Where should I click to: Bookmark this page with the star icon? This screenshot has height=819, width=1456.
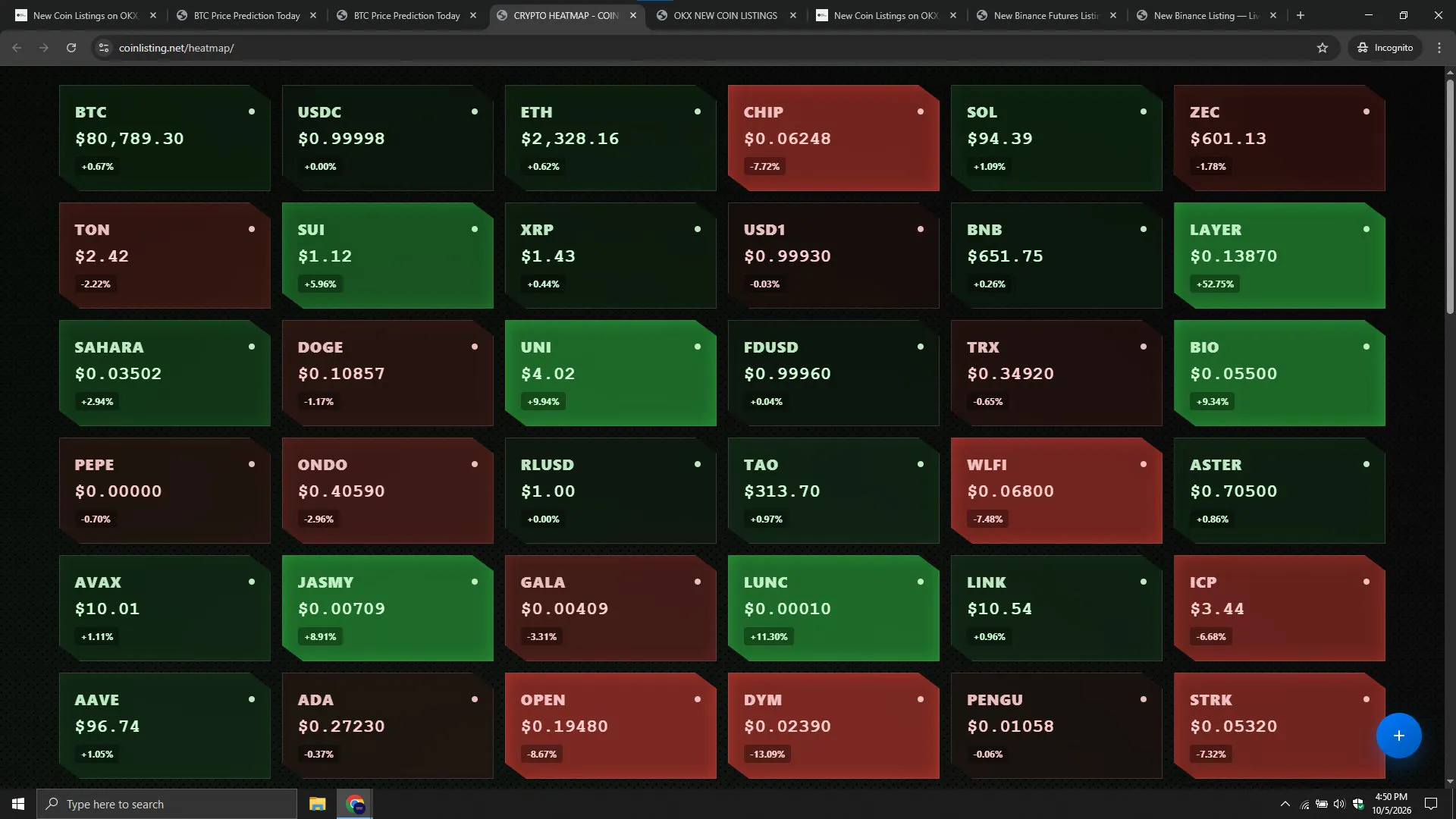pos(1323,48)
